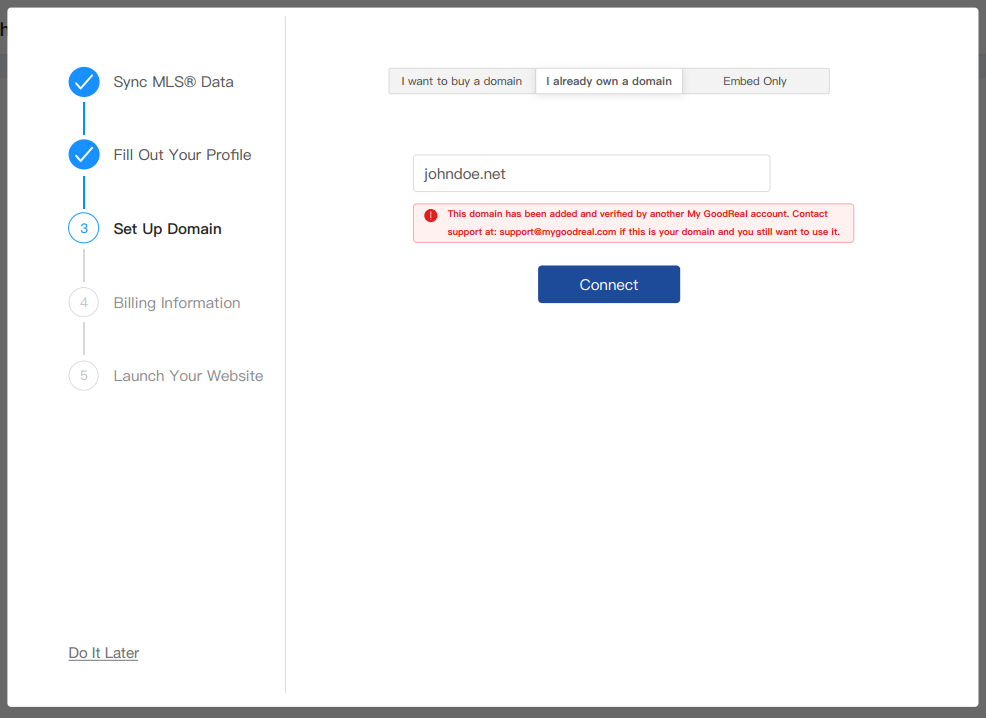986x718 pixels.
Task: Click the support@mygoodreal.com email address
Action: coord(559,230)
